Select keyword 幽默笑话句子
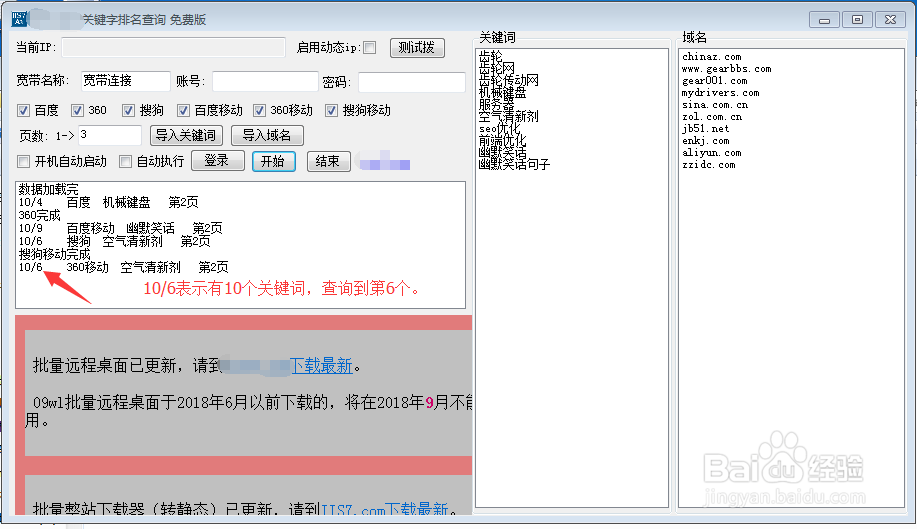This screenshot has height=529, width=917. (514, 164)
